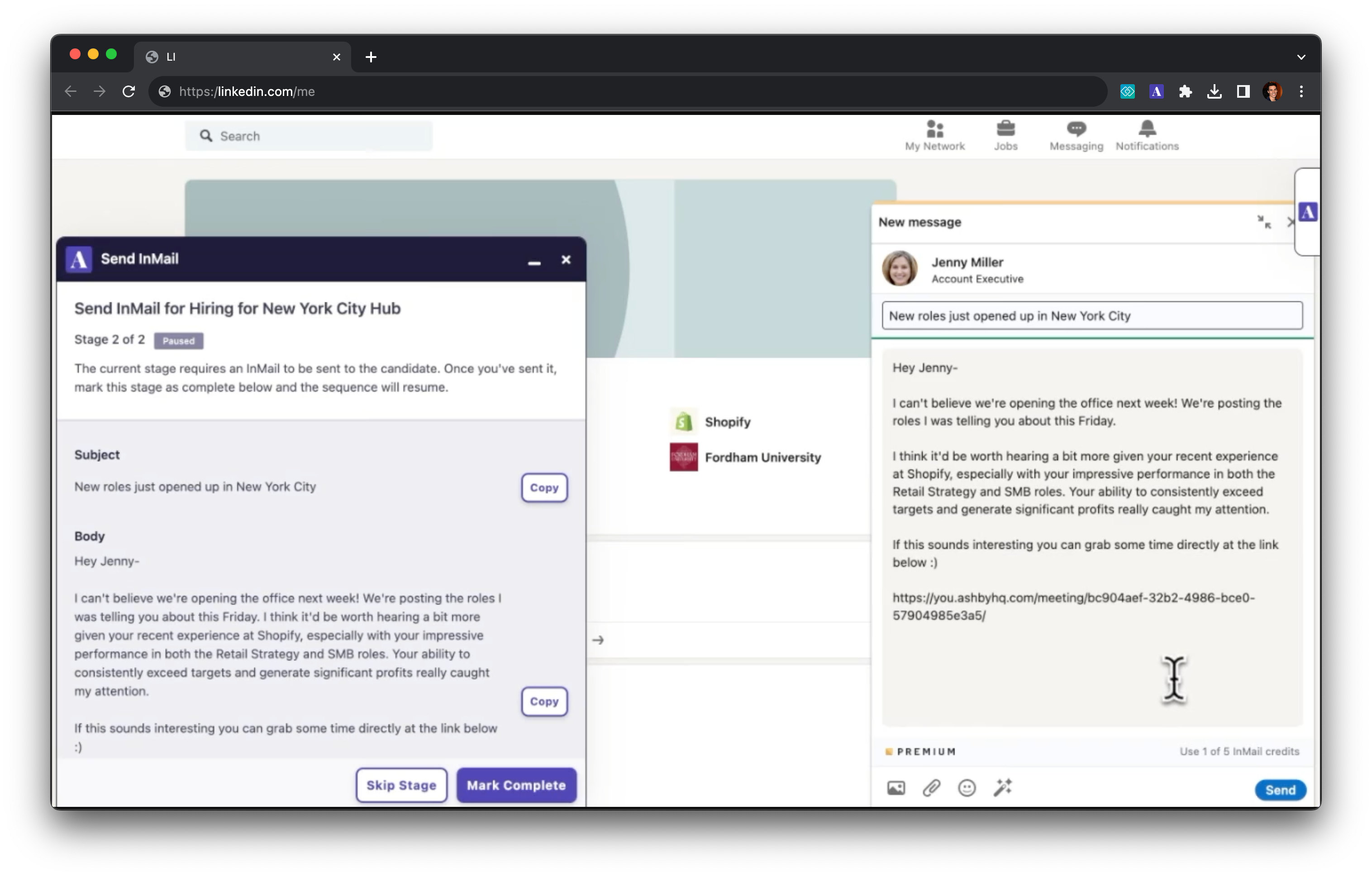Click the message subject input field
1372x877 pixels.
tap(1091, 316)
